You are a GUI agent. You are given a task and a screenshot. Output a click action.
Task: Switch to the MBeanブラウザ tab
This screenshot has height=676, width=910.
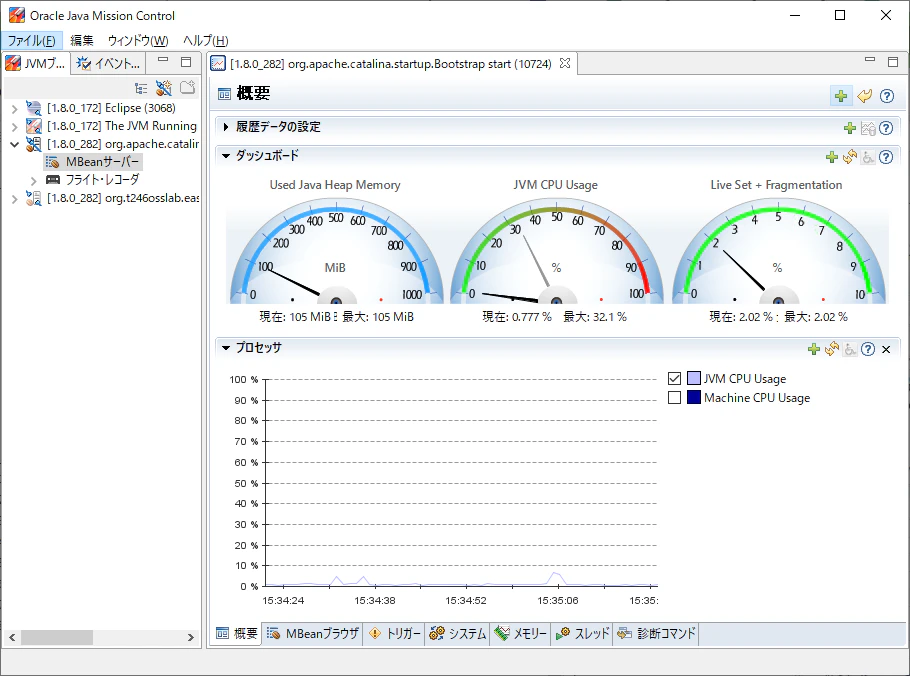313,634
